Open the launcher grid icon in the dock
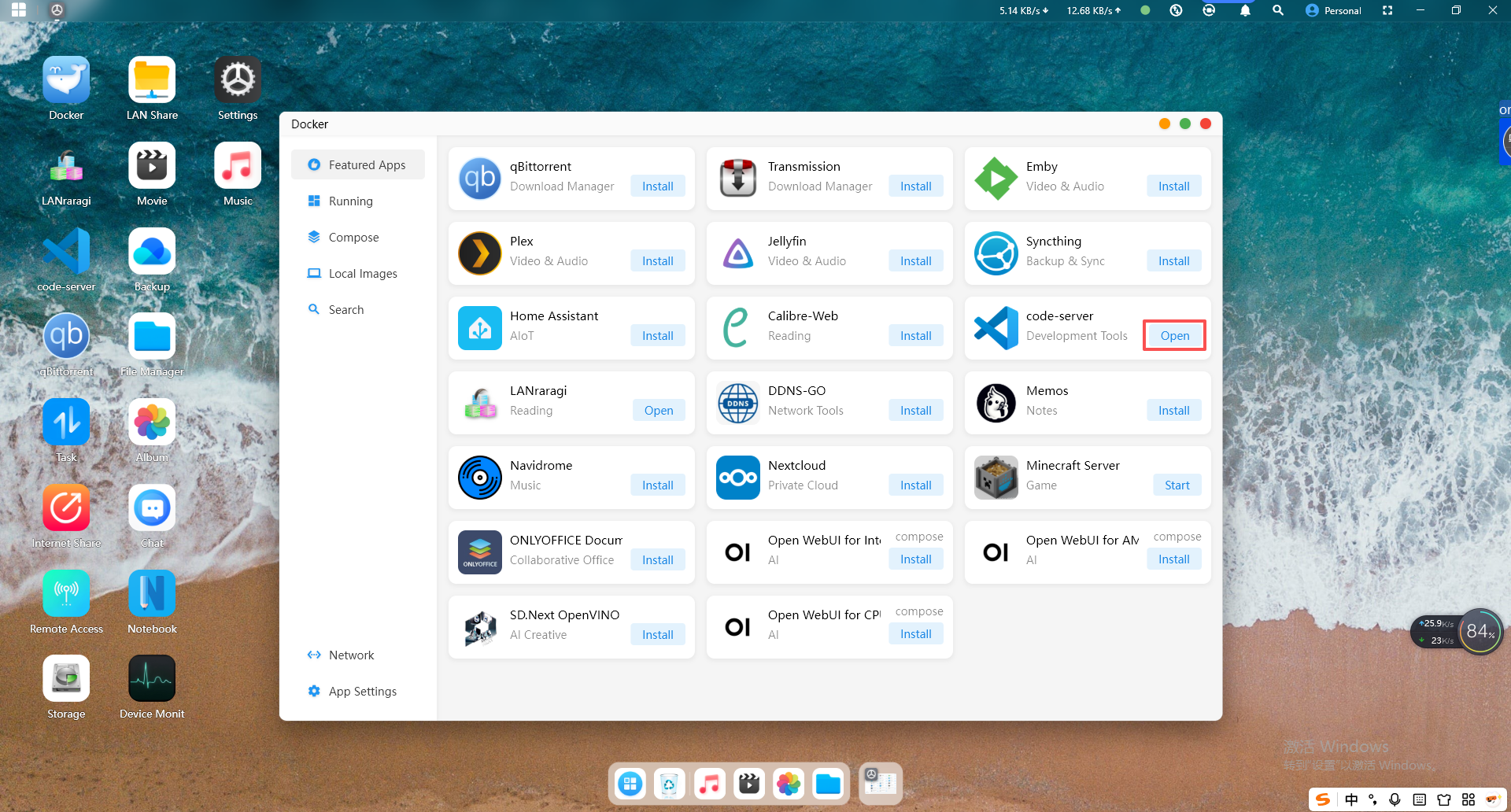This screenshot has height=812, width=1511. pos(630,784)
